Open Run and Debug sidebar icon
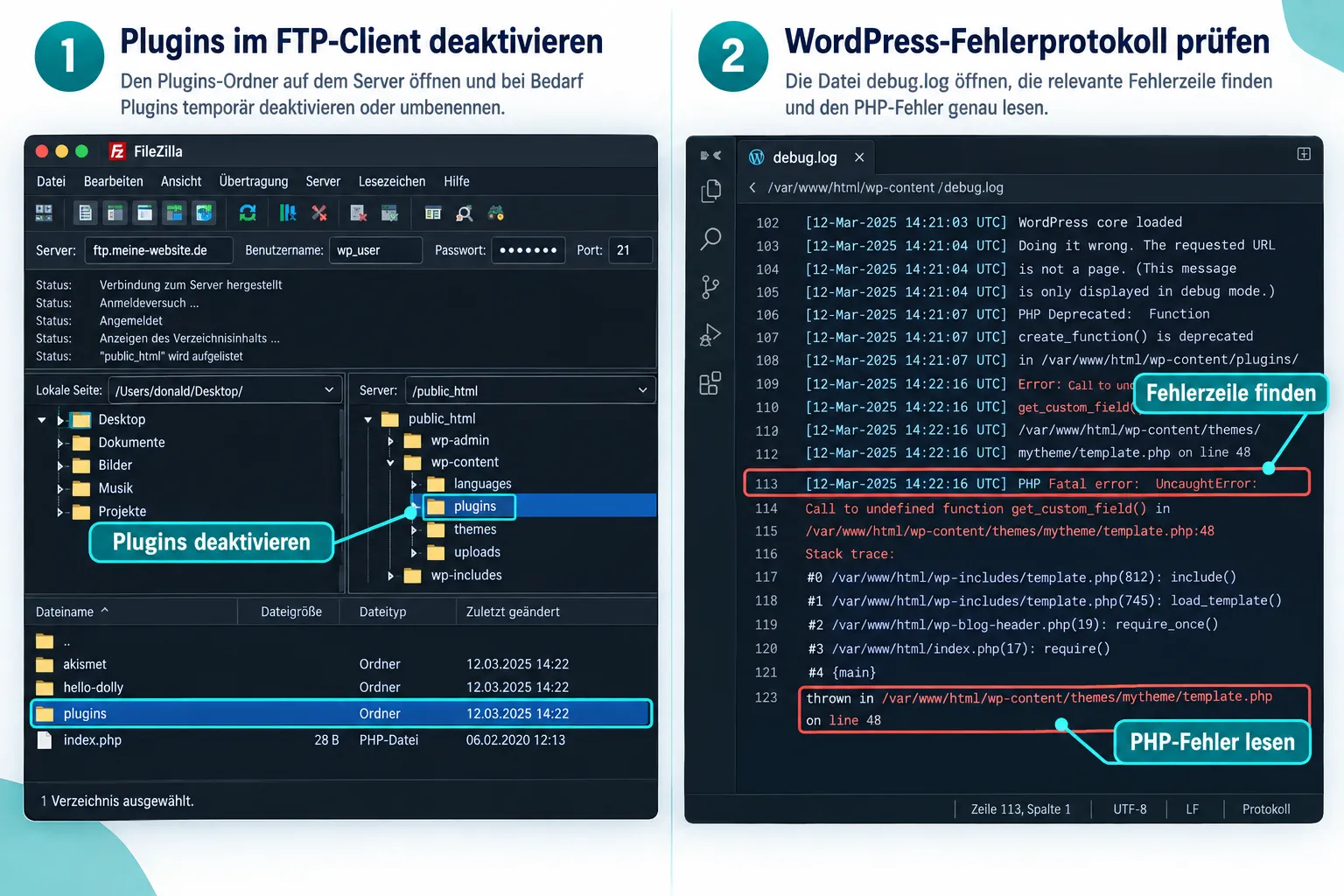The height and width of the screenshot is (896, 1344). (x=710, y=335)
